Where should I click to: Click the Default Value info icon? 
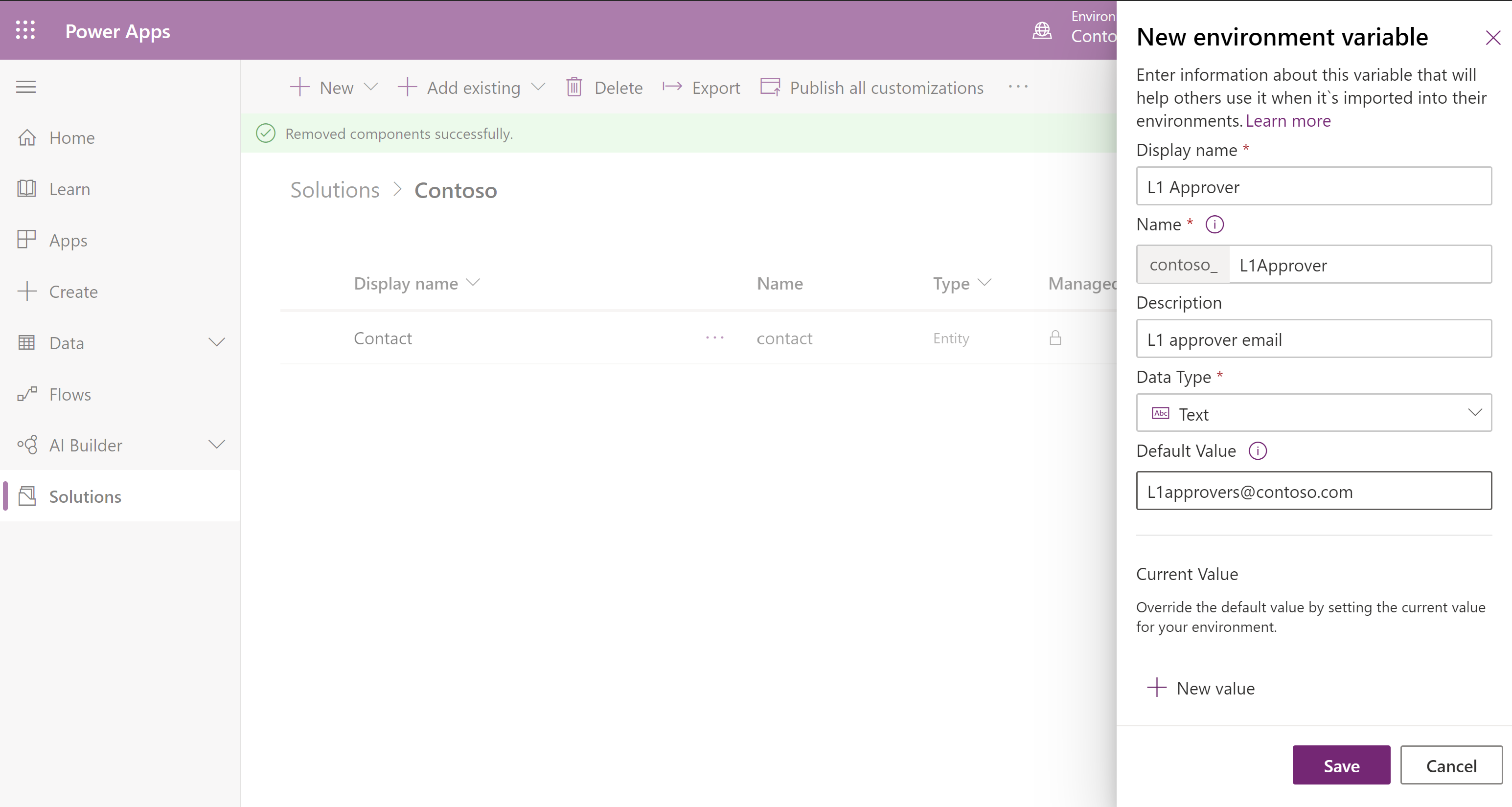(1258, 451)
